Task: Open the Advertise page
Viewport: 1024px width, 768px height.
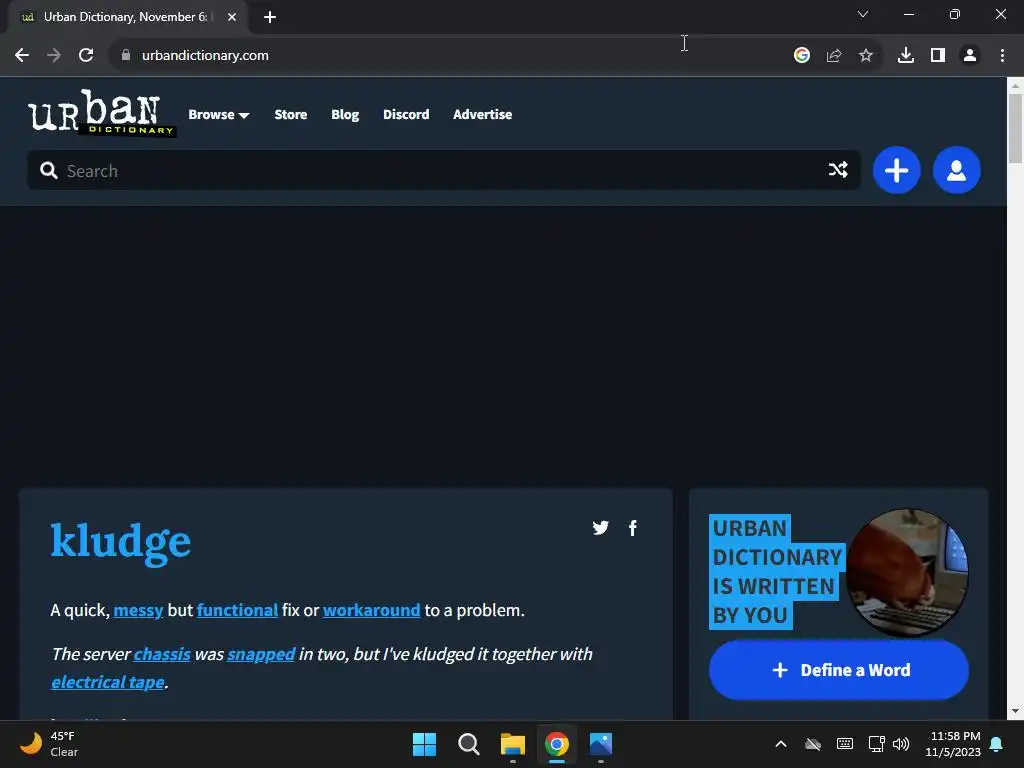Action: click(483, 114)
